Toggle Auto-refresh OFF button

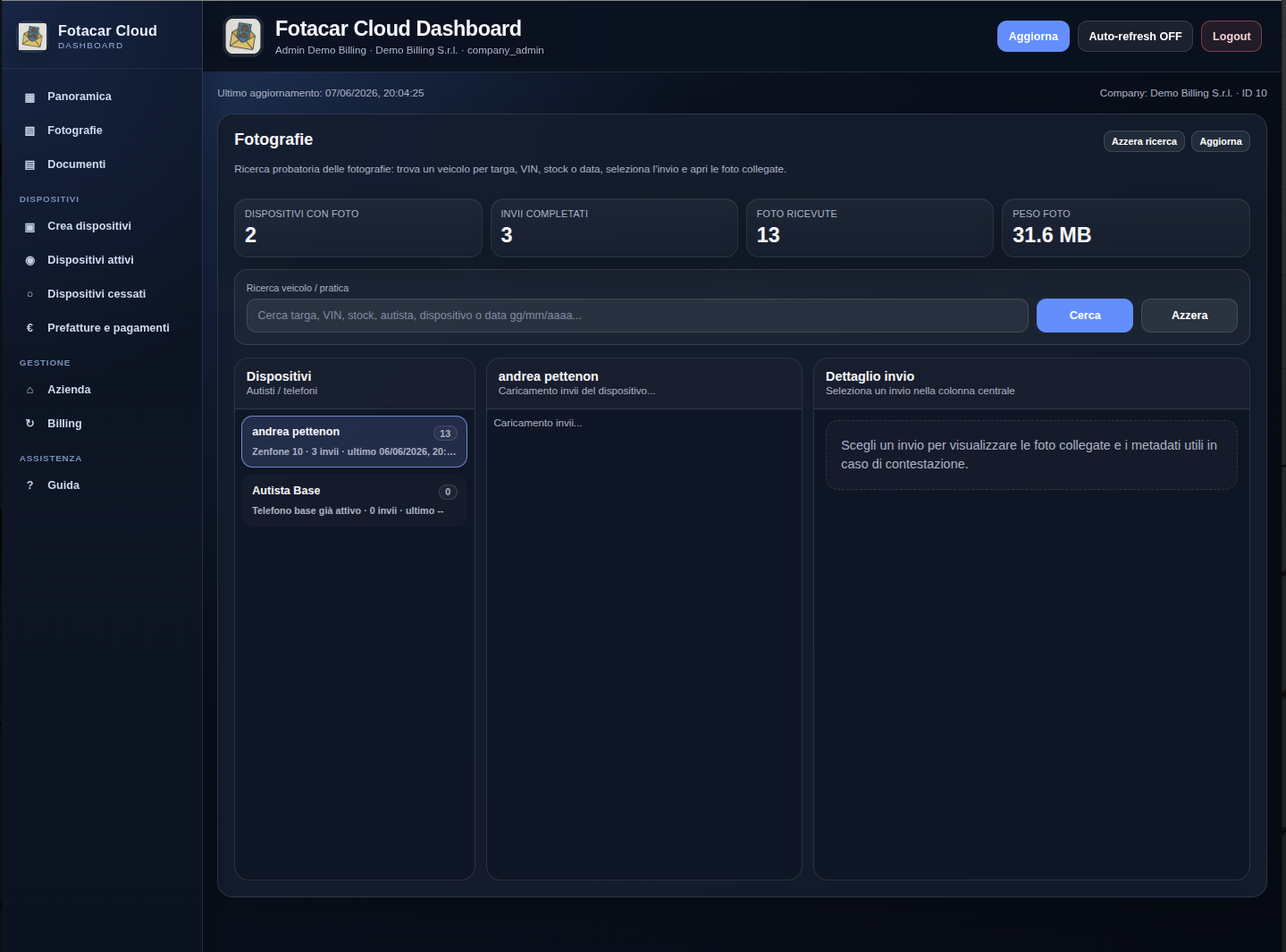[1135, 37]
